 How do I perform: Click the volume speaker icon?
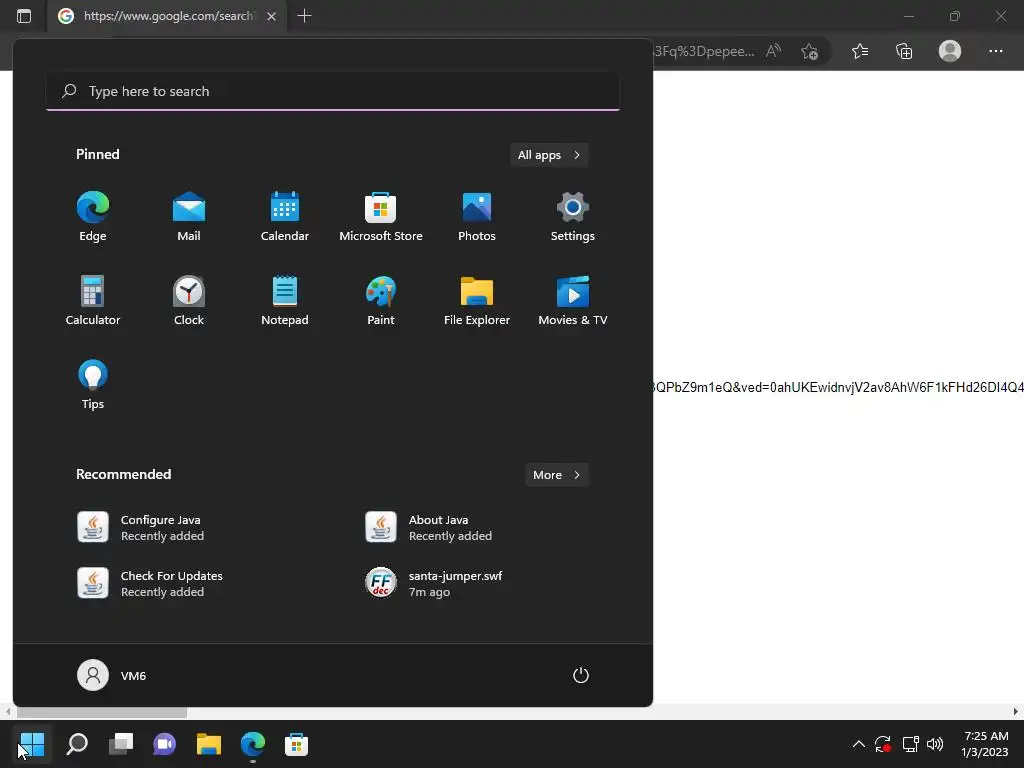(x=935, y=744)
